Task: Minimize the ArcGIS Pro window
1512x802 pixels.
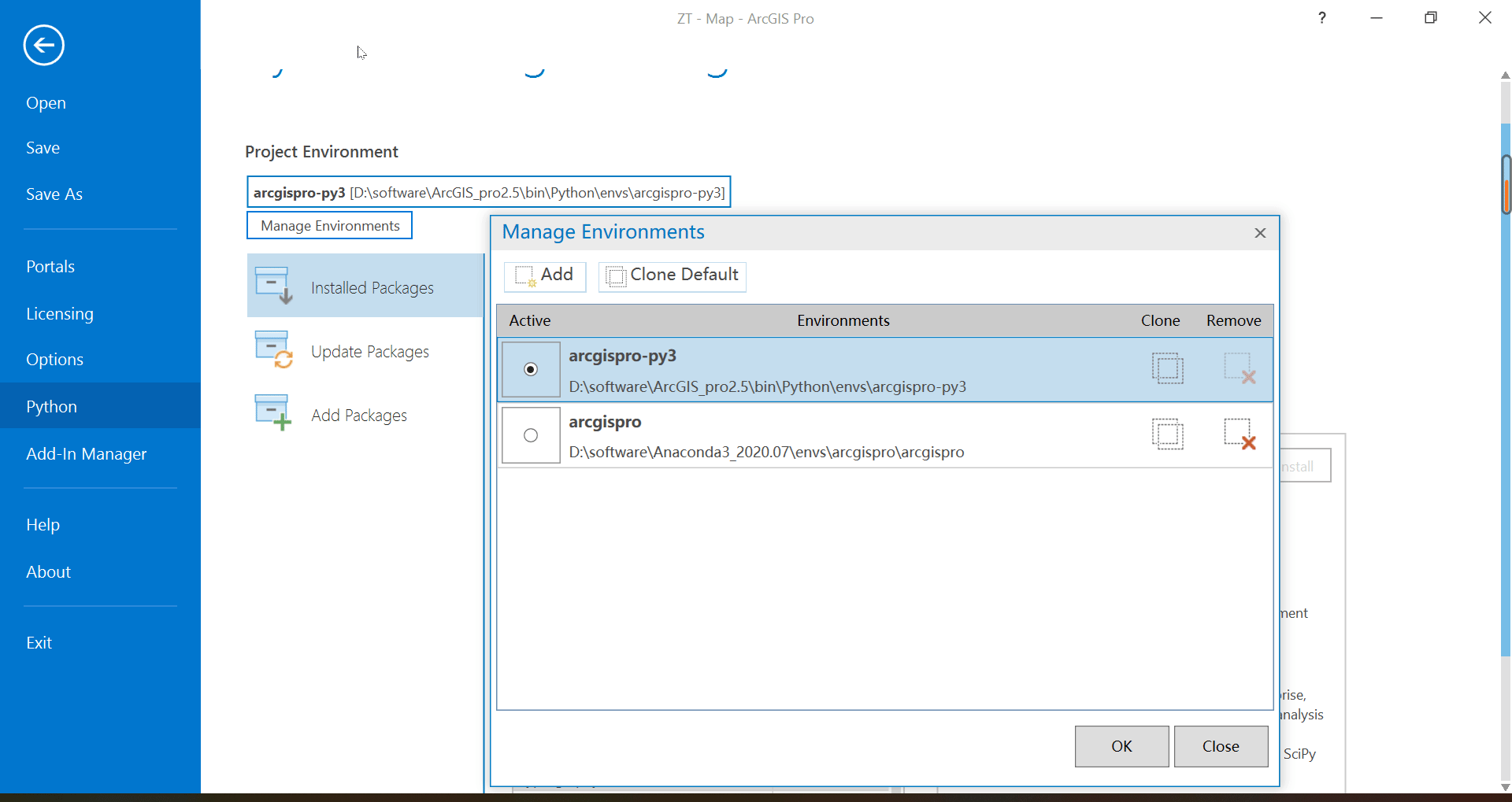Action: point(1377,17)
